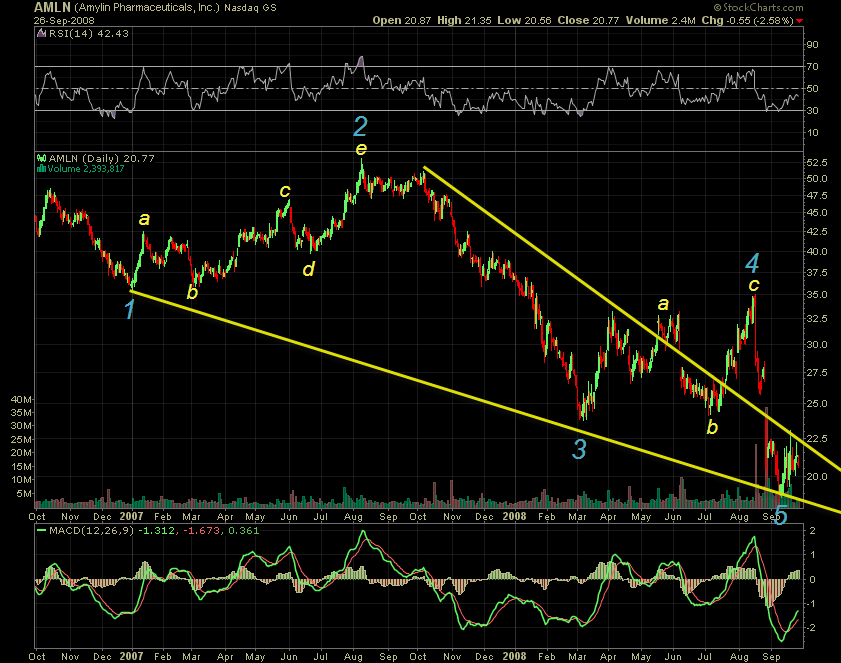Click the yellow c label beneath wave 4

(754, 285)
